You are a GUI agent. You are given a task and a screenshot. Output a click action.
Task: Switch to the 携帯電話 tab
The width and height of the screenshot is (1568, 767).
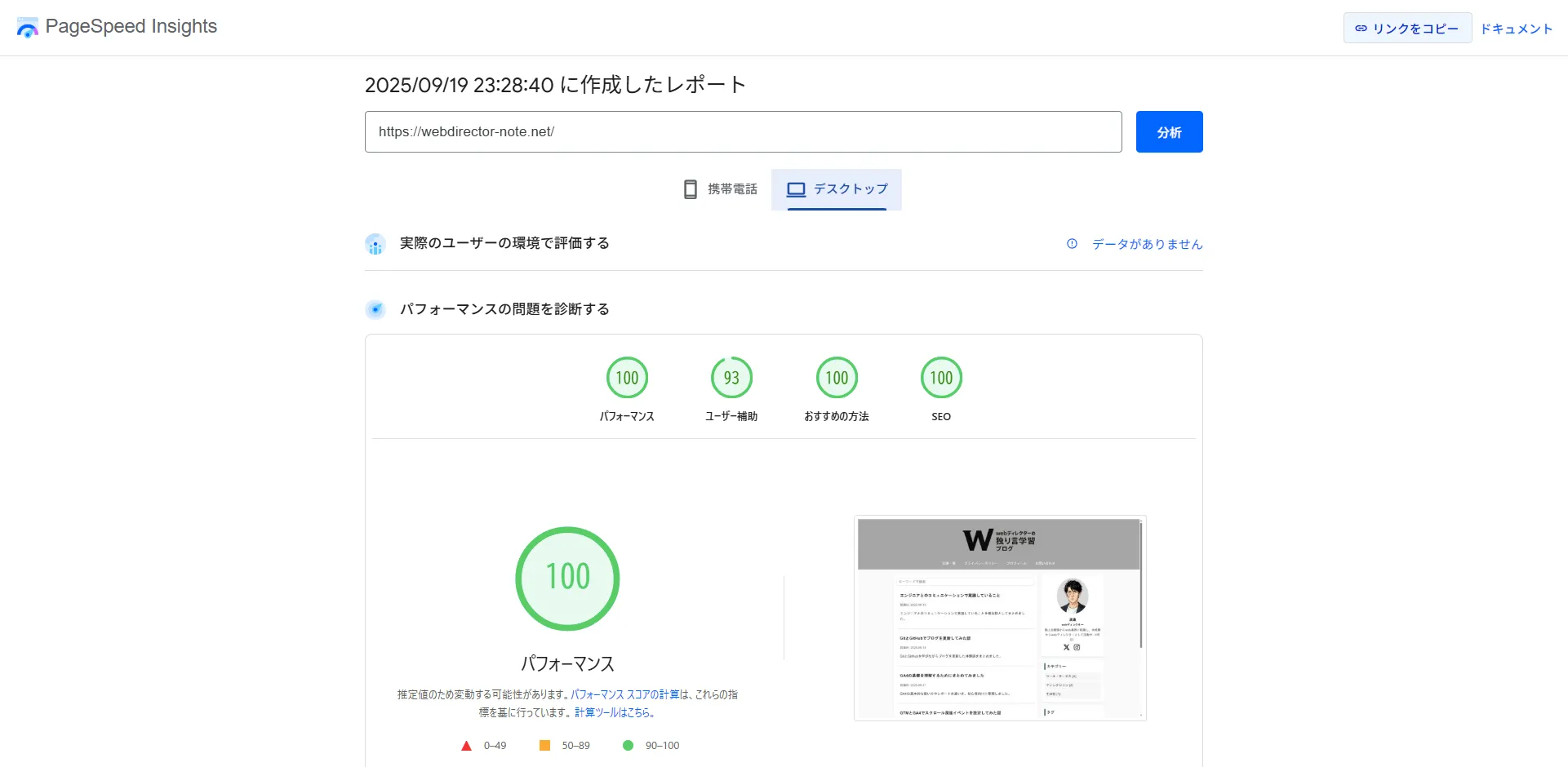(719, 189)
